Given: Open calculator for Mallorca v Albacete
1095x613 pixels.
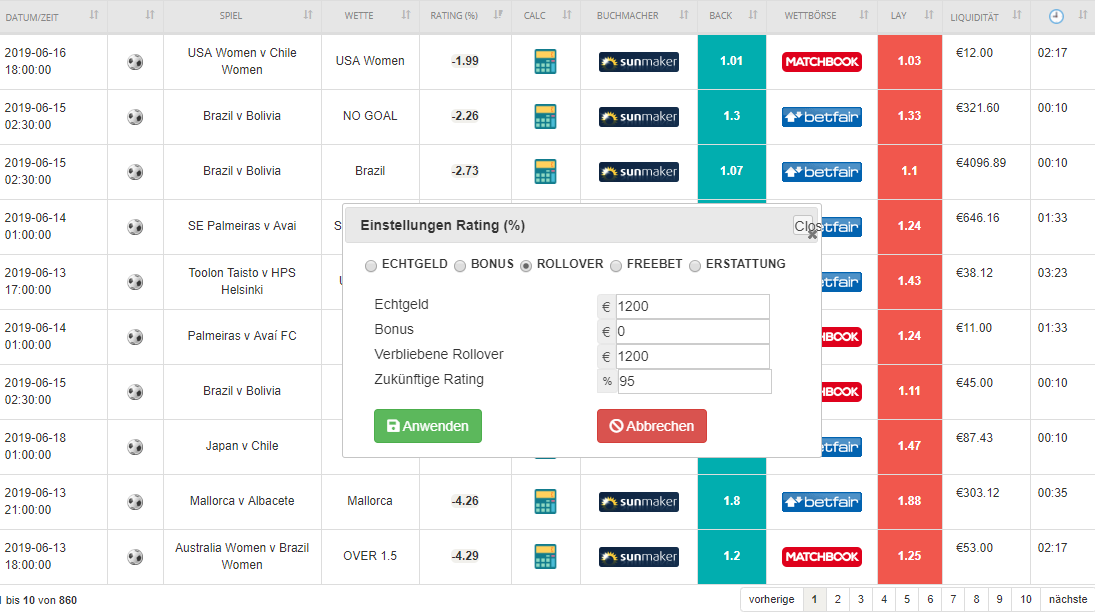Looking at the screenshot, I should 545,501.
